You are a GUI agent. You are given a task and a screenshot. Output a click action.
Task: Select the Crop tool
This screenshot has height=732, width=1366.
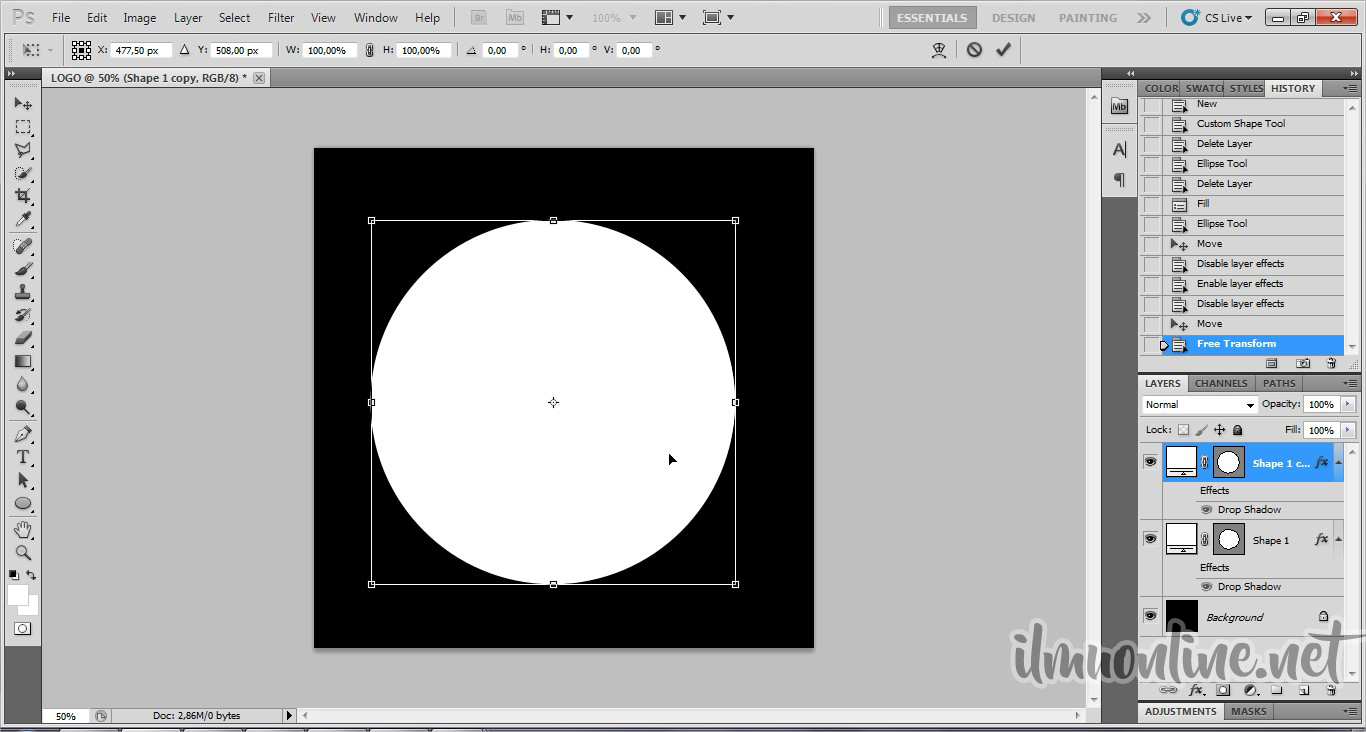click(22, 196)
